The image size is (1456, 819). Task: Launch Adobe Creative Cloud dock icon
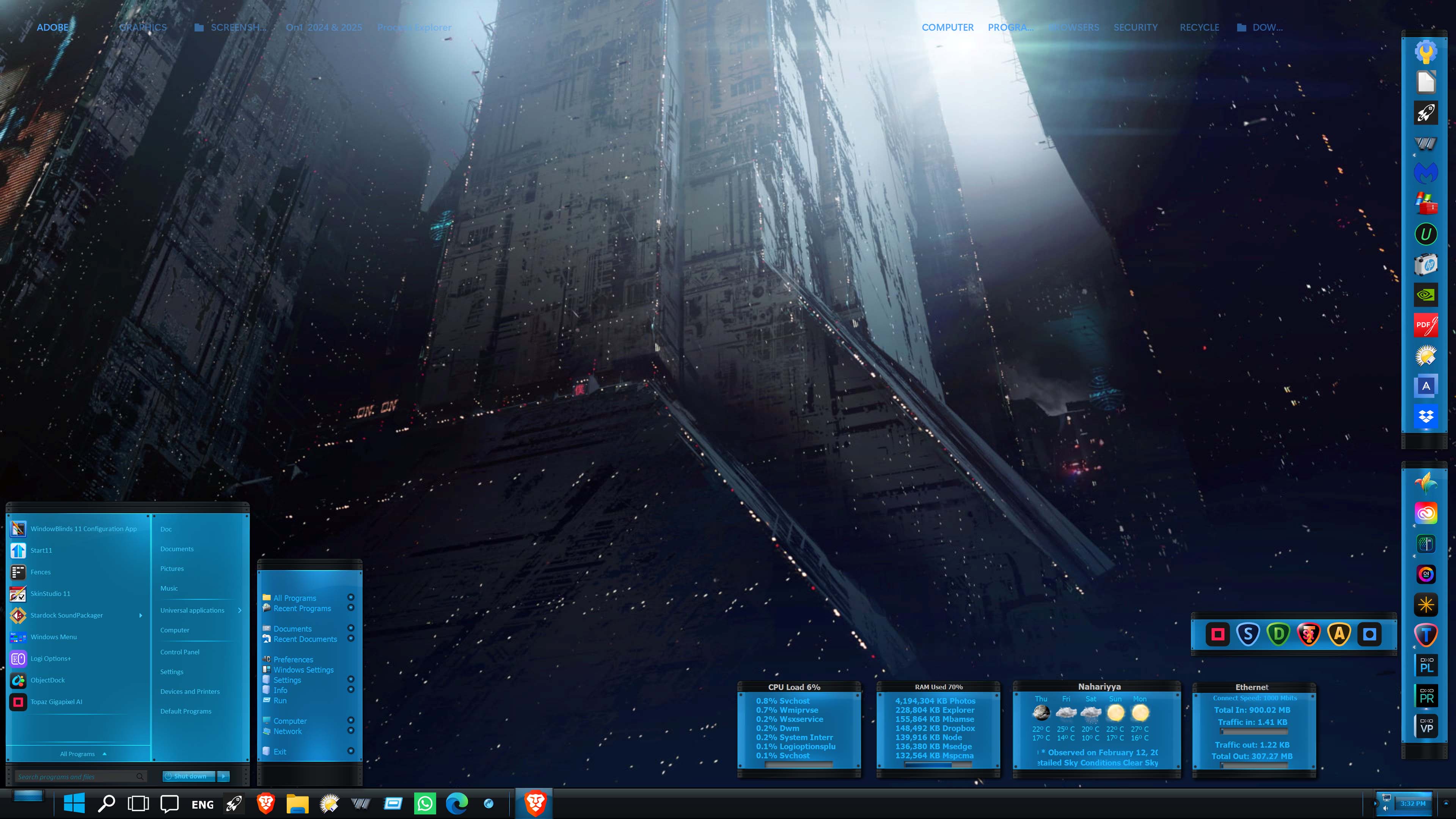click(x=1426, y=513)
